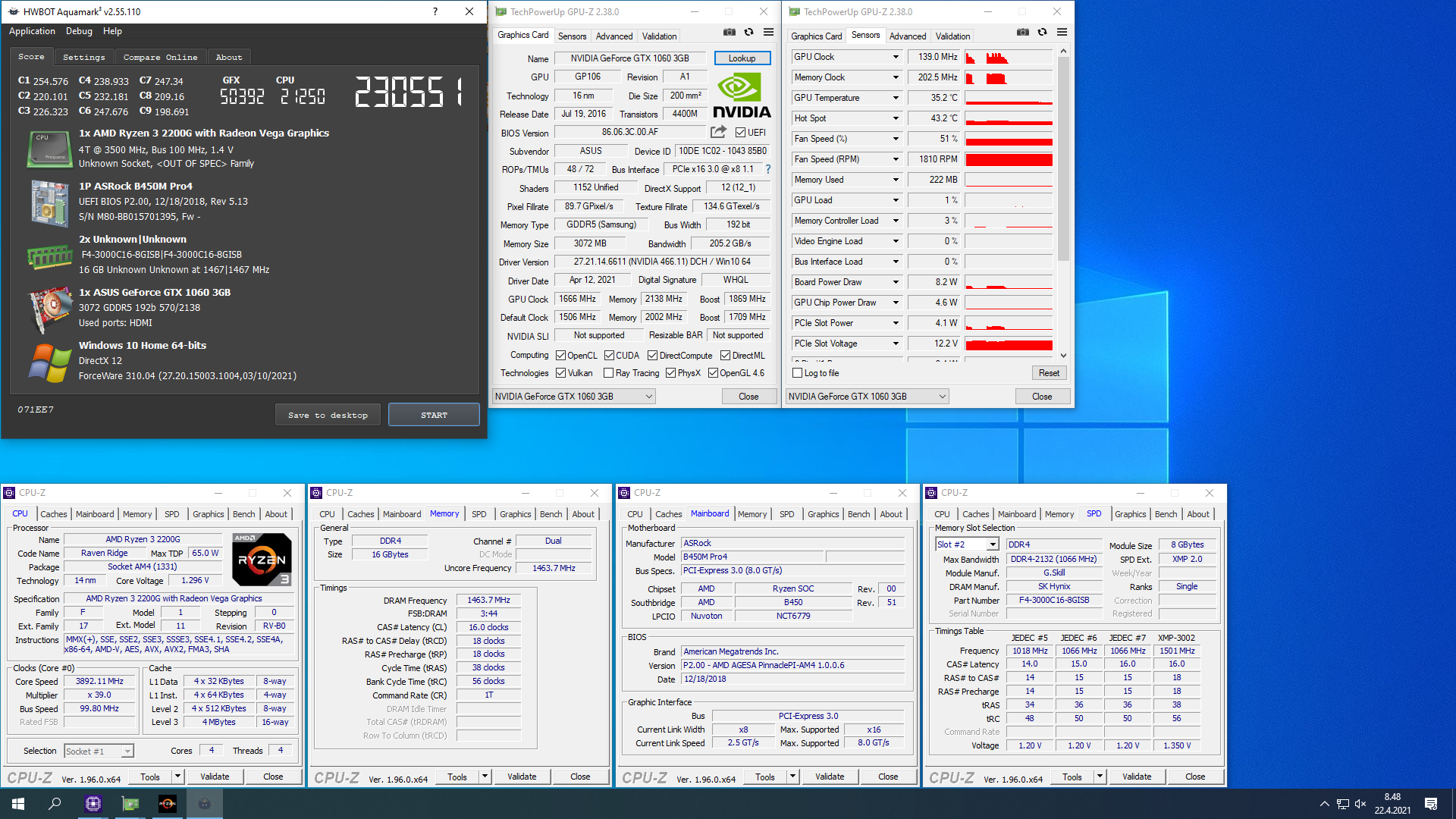Click the motherboard icon in Aquamark
This screenshot has height=819, width=1456.
click(49, 202)
